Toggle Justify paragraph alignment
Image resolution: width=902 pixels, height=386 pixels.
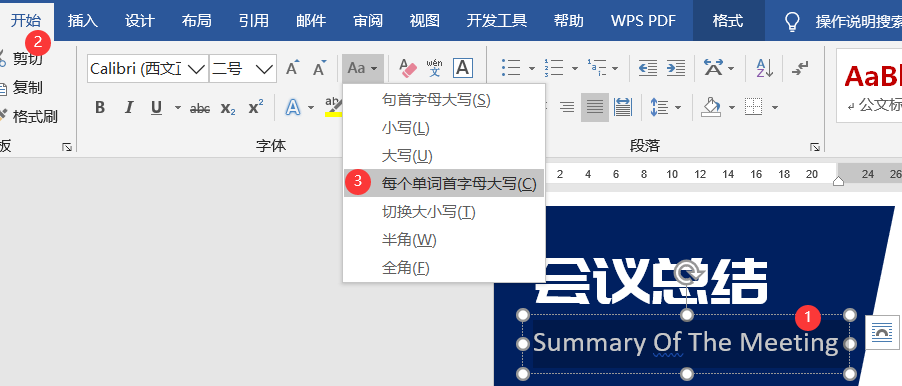(x=595, y=107)
